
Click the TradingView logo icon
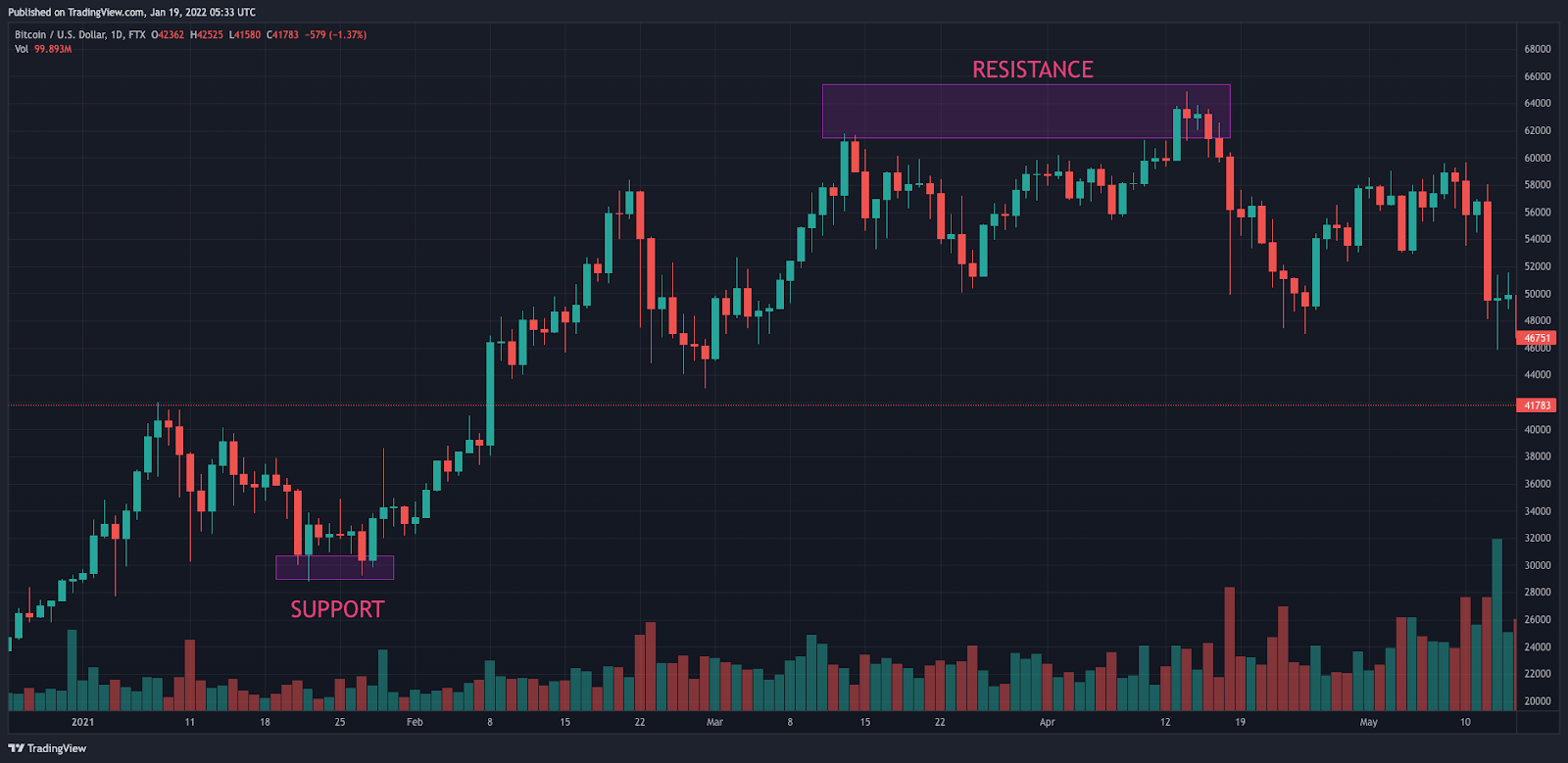pos(16,748)
